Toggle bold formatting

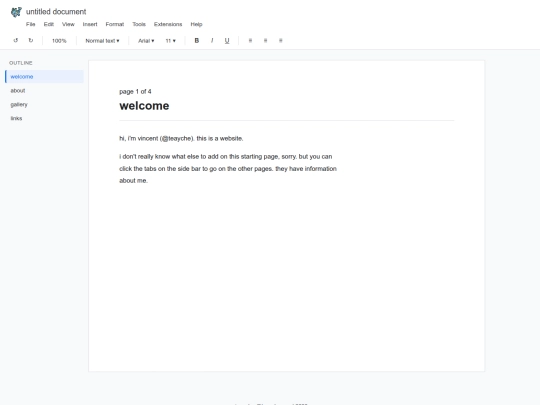pyautogui.click(x=197, y=41)
